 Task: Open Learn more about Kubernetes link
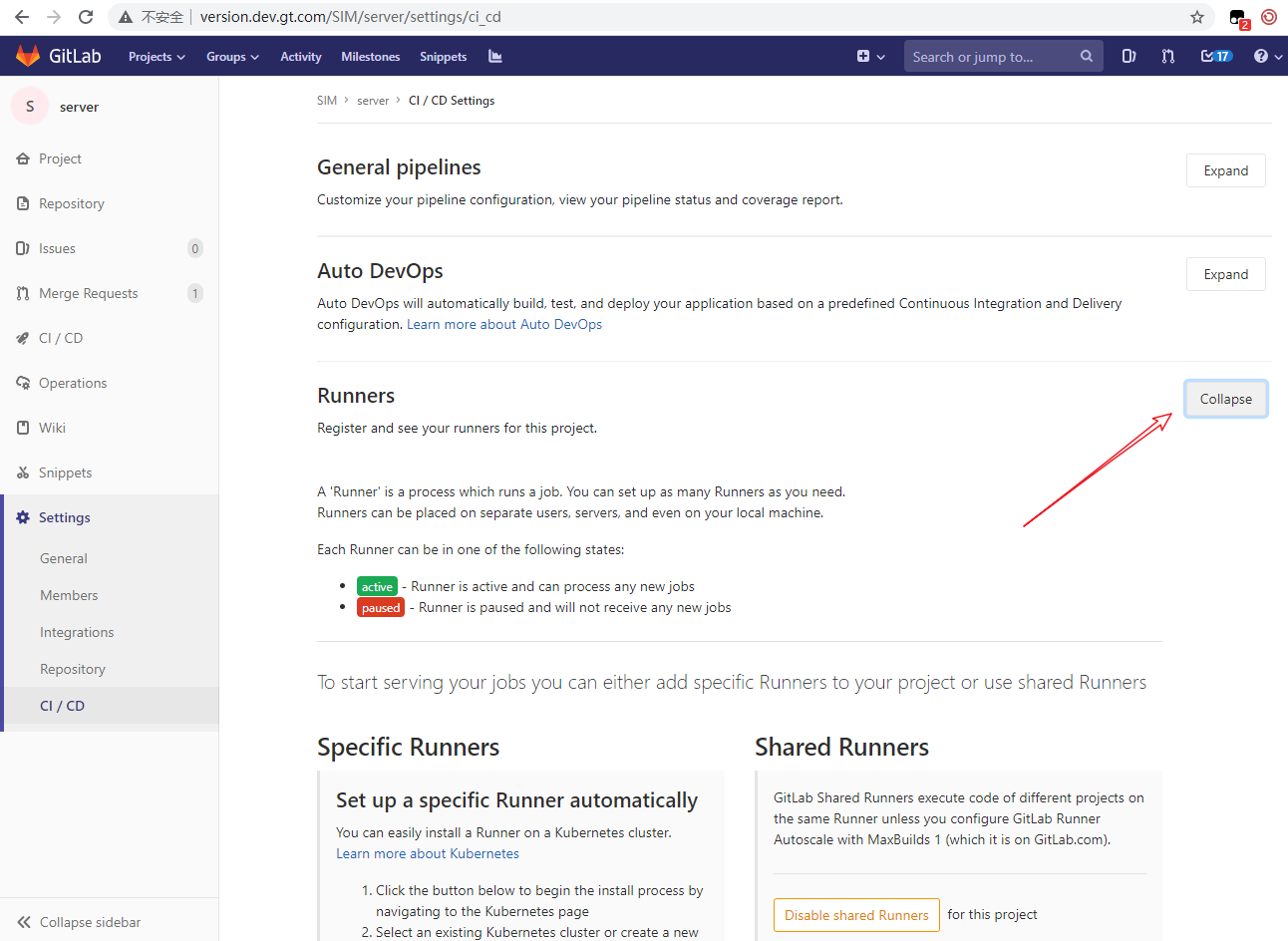click(x=428, y=853)
